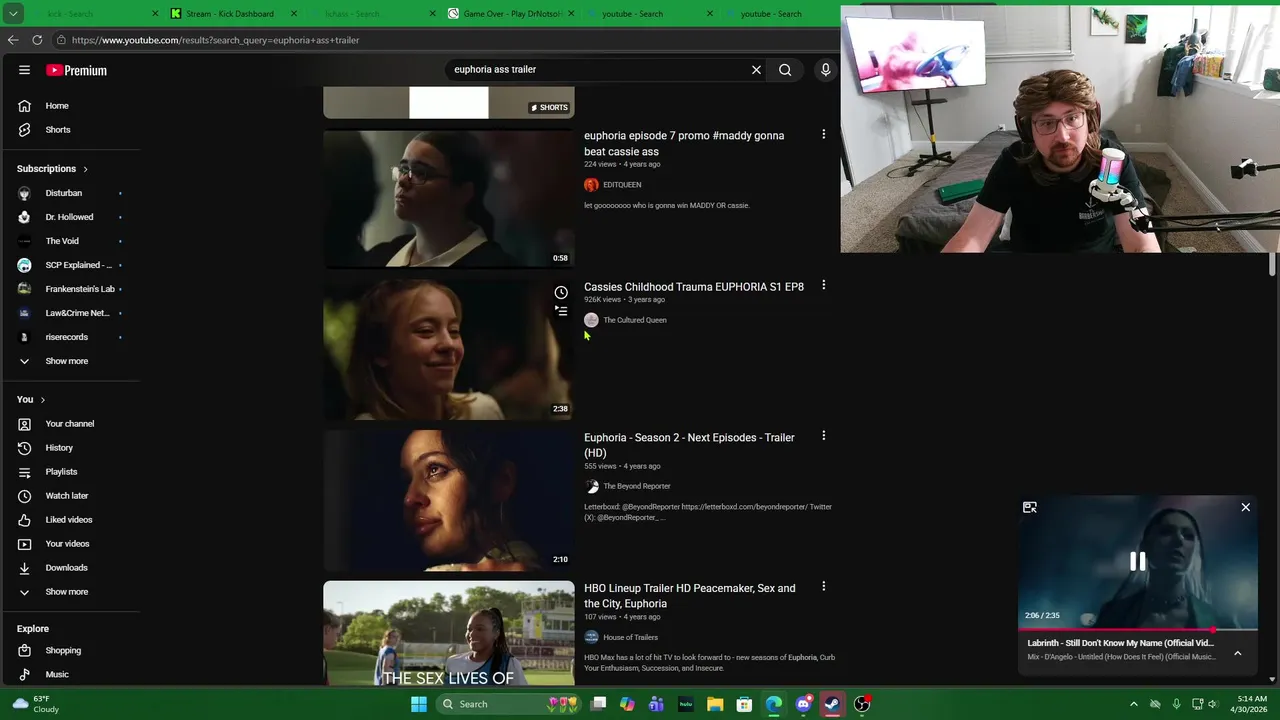Open Your channel in sidebar
Viewport: 1280px width, 720px height.
coord(70,424)
